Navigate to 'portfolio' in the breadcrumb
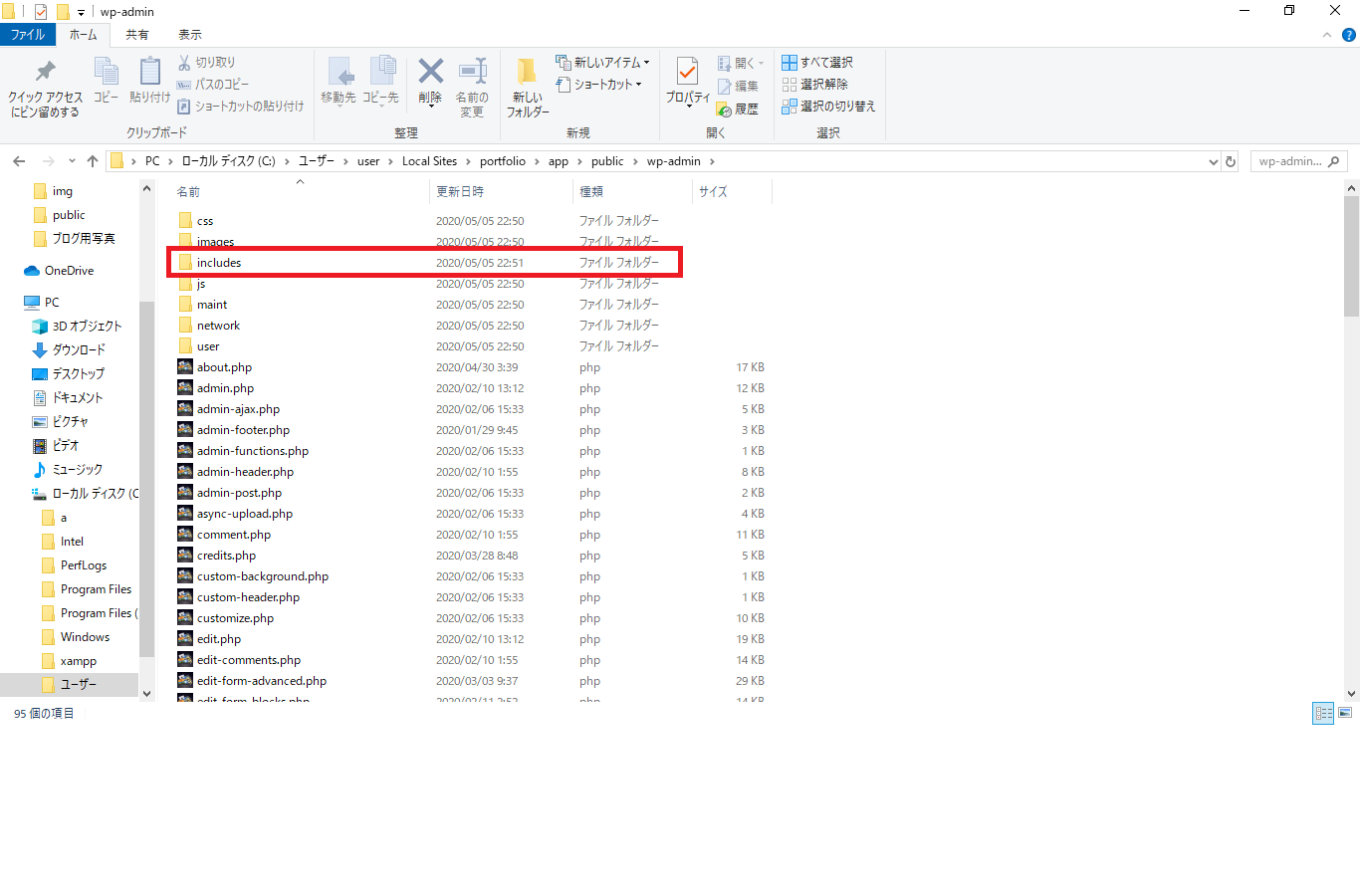 503,161
